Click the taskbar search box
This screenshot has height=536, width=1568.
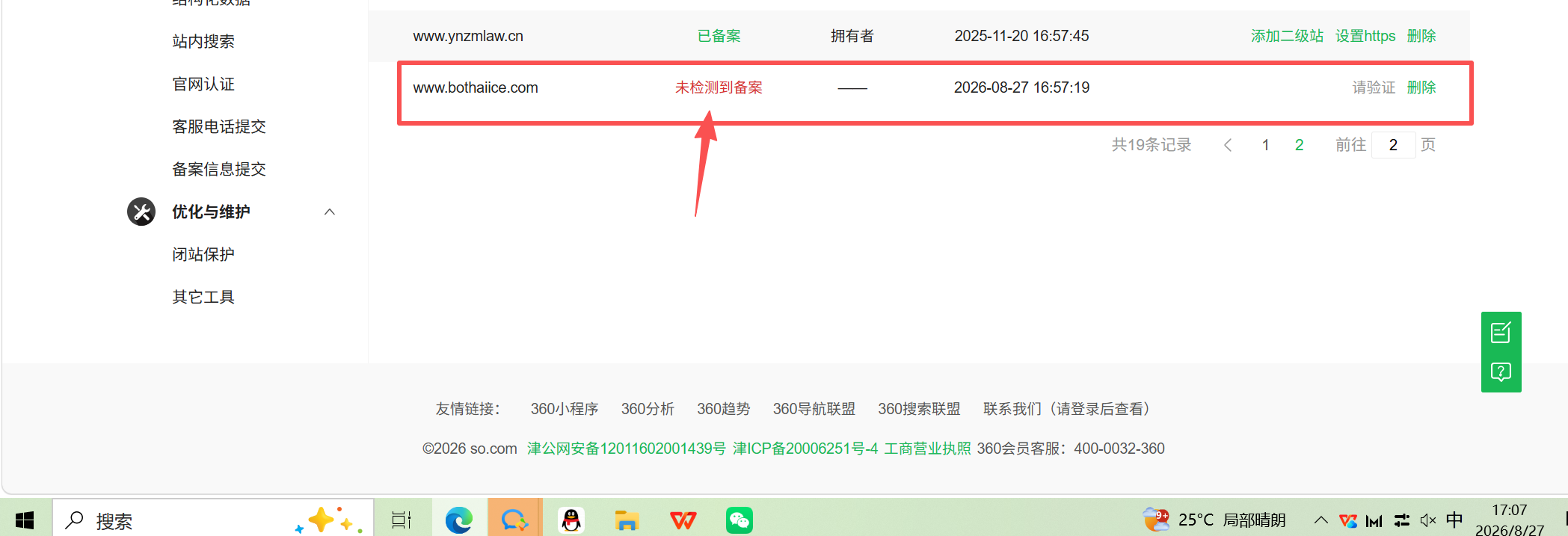(x=213, y=520)
